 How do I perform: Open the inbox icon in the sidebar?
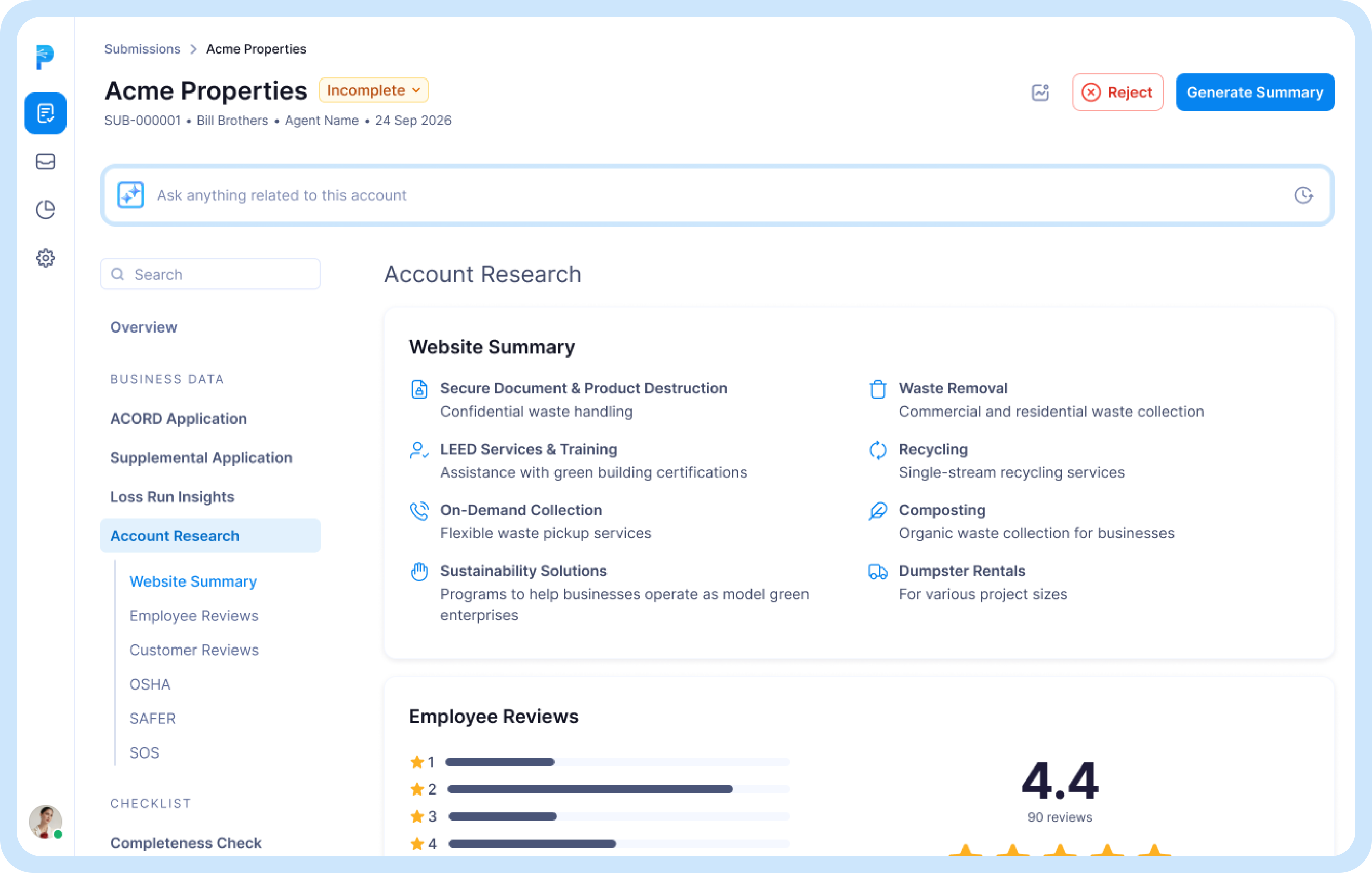coord(46,162)
